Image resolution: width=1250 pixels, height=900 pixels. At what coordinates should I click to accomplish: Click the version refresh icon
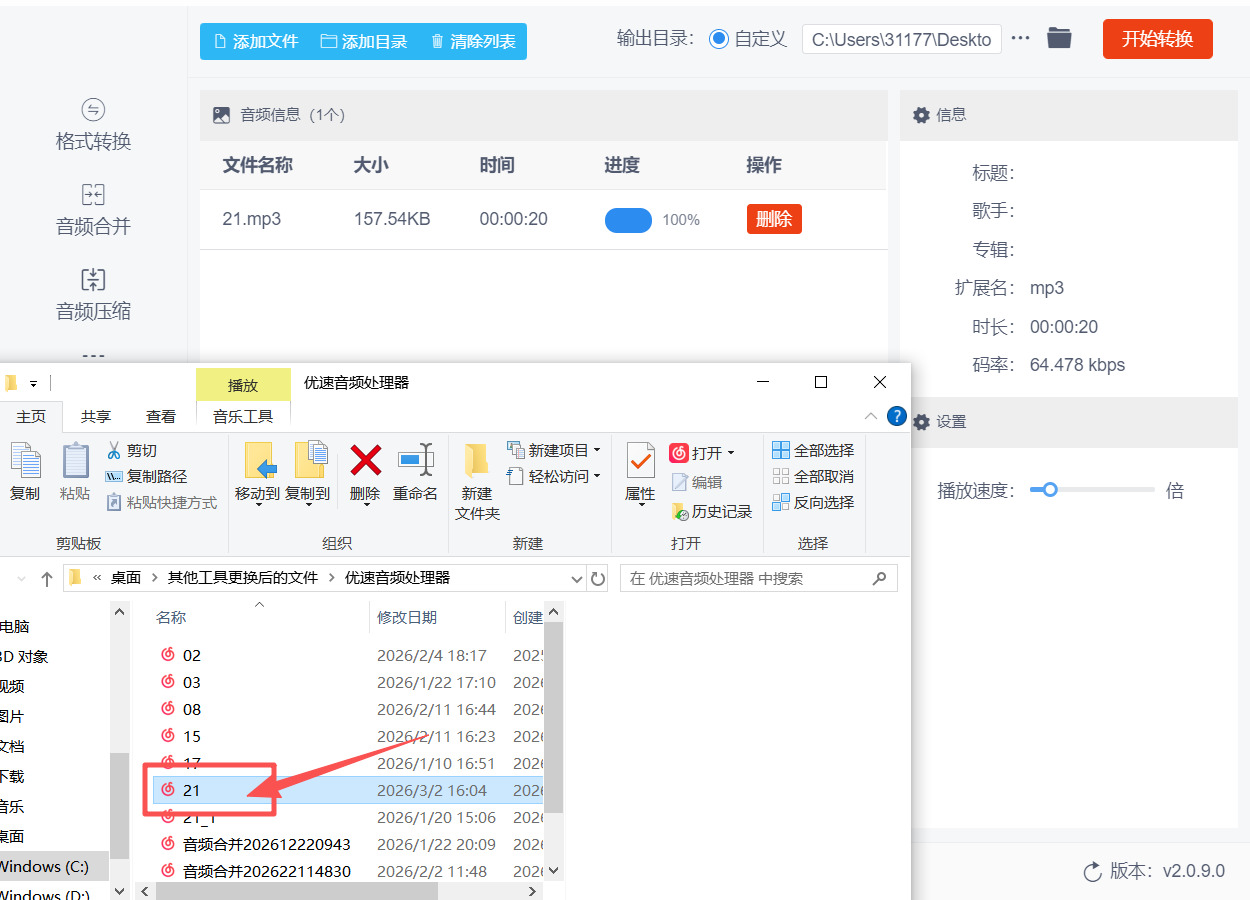click(1092, 871)
